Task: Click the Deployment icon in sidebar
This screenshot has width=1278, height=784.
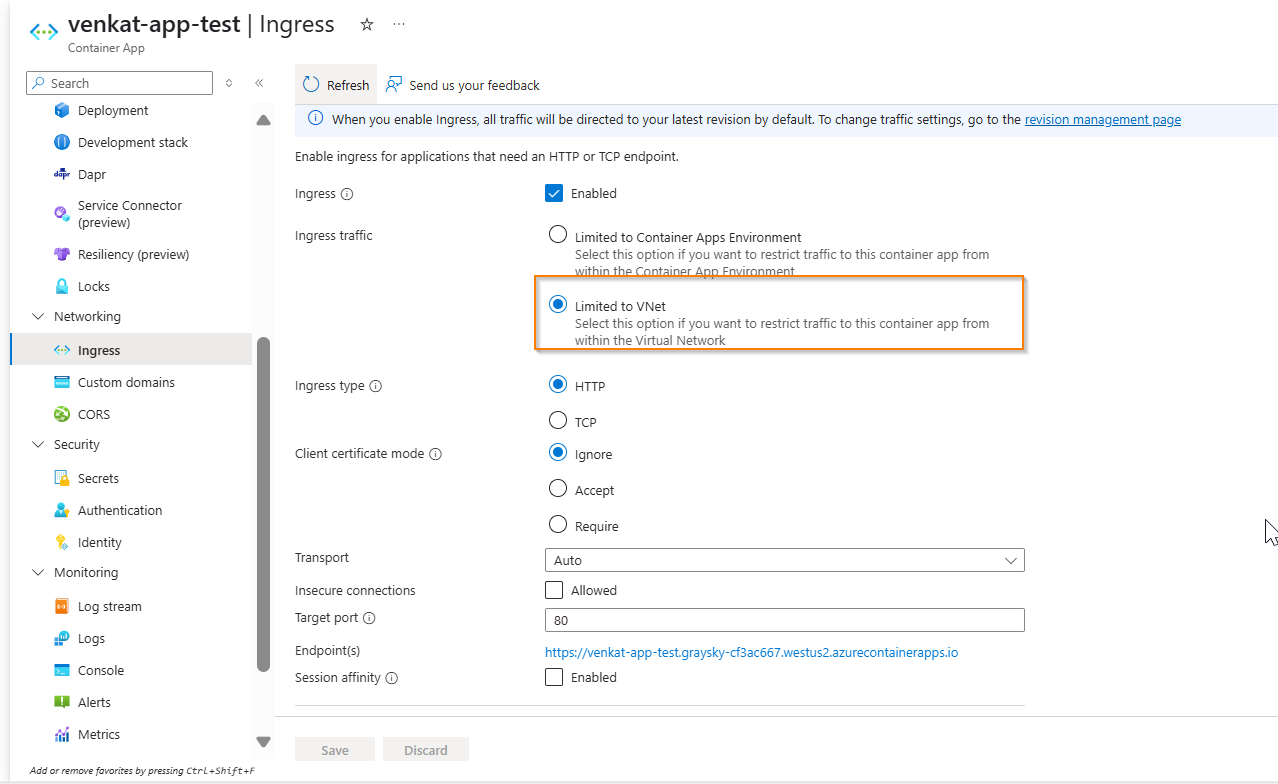Action: [61, 111]
